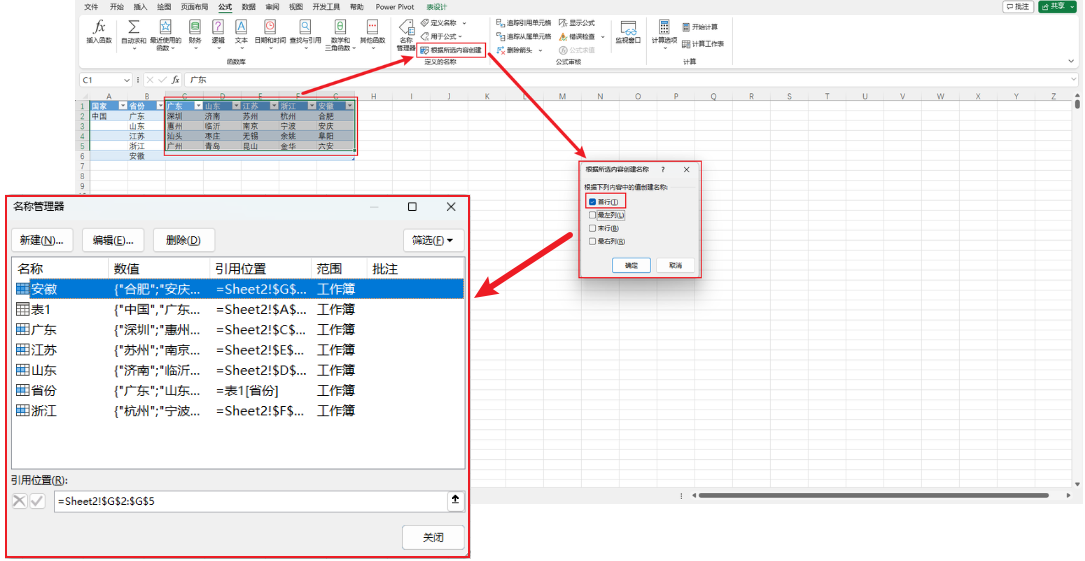
Task: Click 新建 button in Name Manager
Action: (x=42, y=241)
